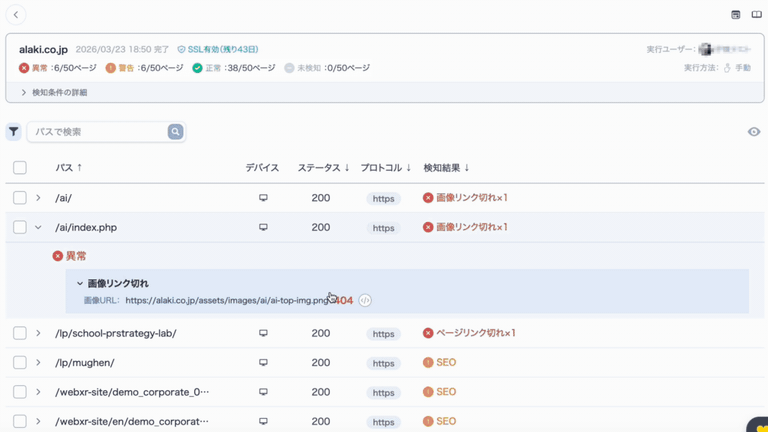Viewport: 768px width, 432px height.
Task: Check the /webxr-site/demo_corporate_0 row checkbox
Action: tap(20, 392)
